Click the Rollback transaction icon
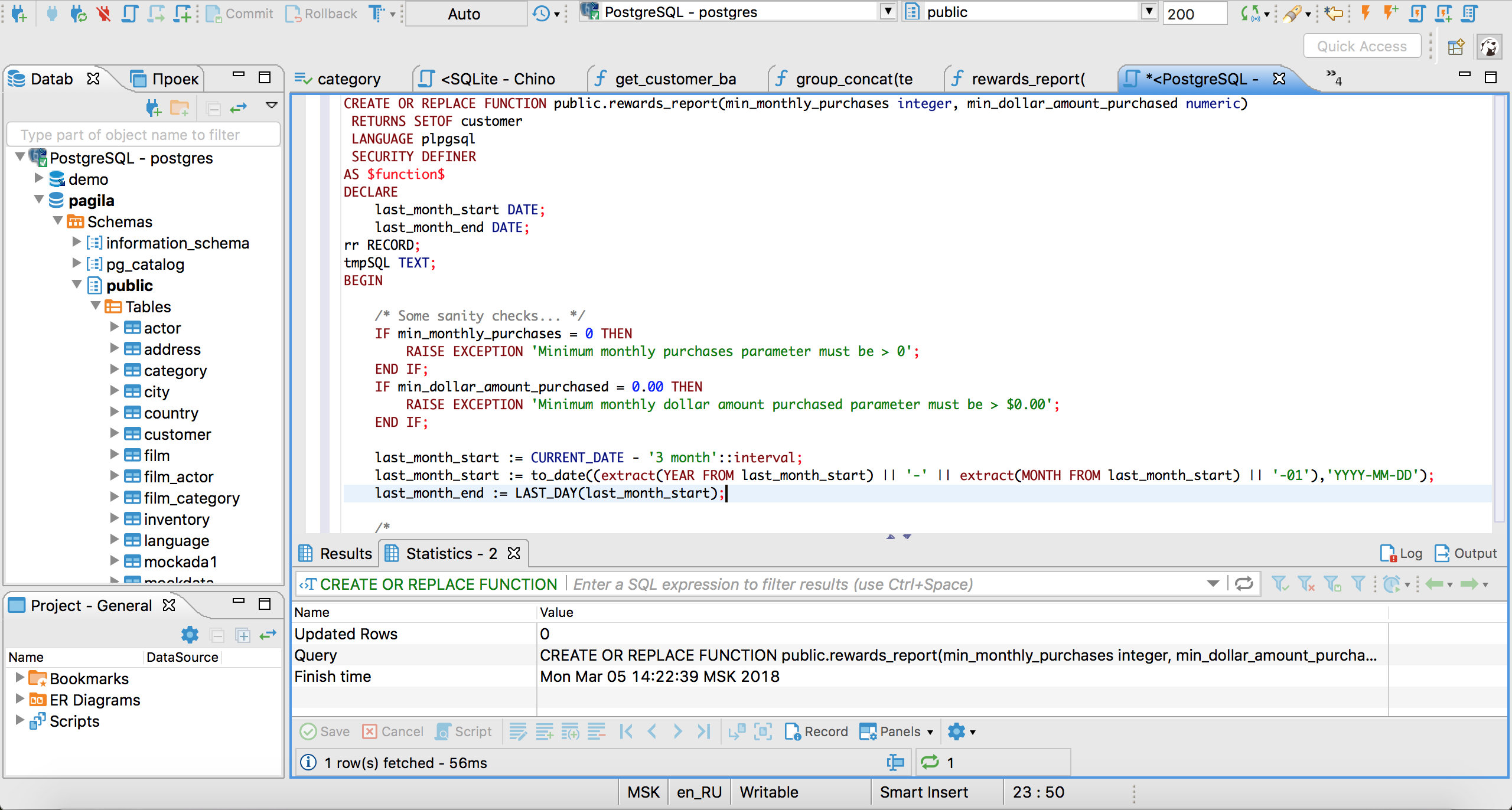This screenshot has width=1512, height=810. click(327, 13)
